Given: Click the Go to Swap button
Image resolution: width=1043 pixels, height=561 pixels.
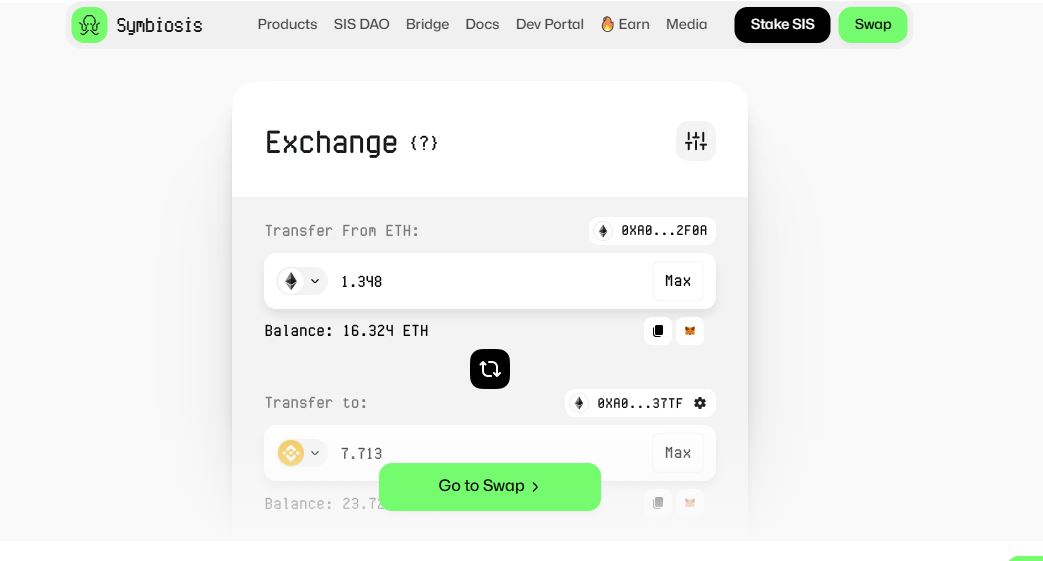Looking at the screenshot, I should (490, 486).
